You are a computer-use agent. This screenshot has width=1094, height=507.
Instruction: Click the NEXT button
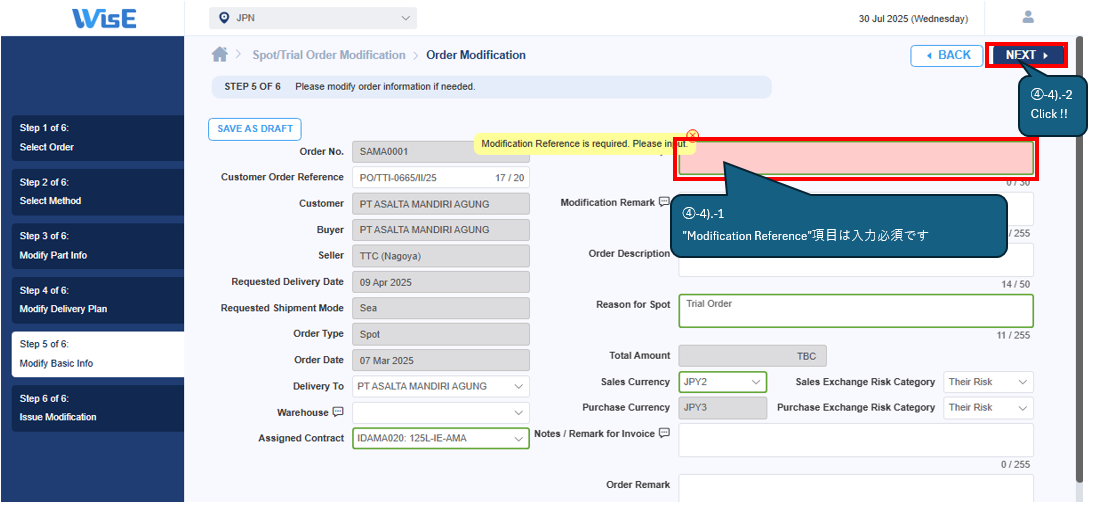click(1026, 55)
